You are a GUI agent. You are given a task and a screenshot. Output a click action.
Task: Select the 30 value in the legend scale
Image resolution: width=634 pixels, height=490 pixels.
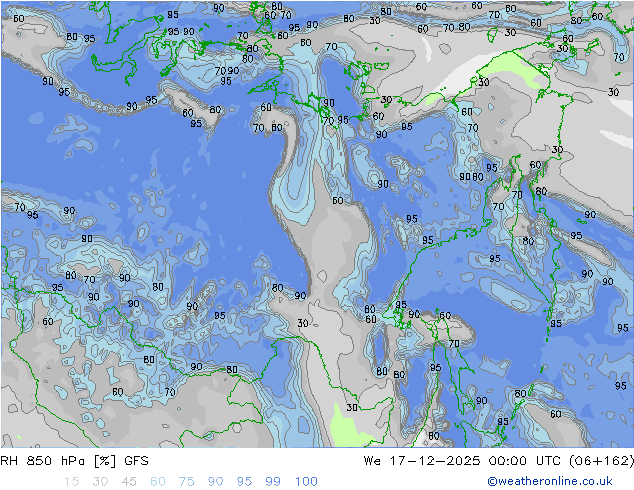(100, 482)
